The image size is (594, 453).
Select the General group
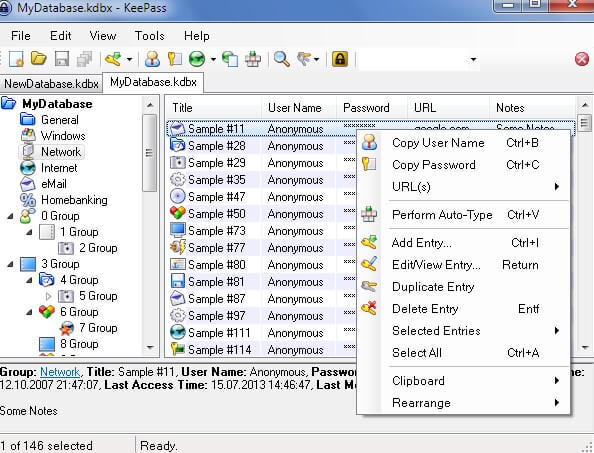[60, 120]
